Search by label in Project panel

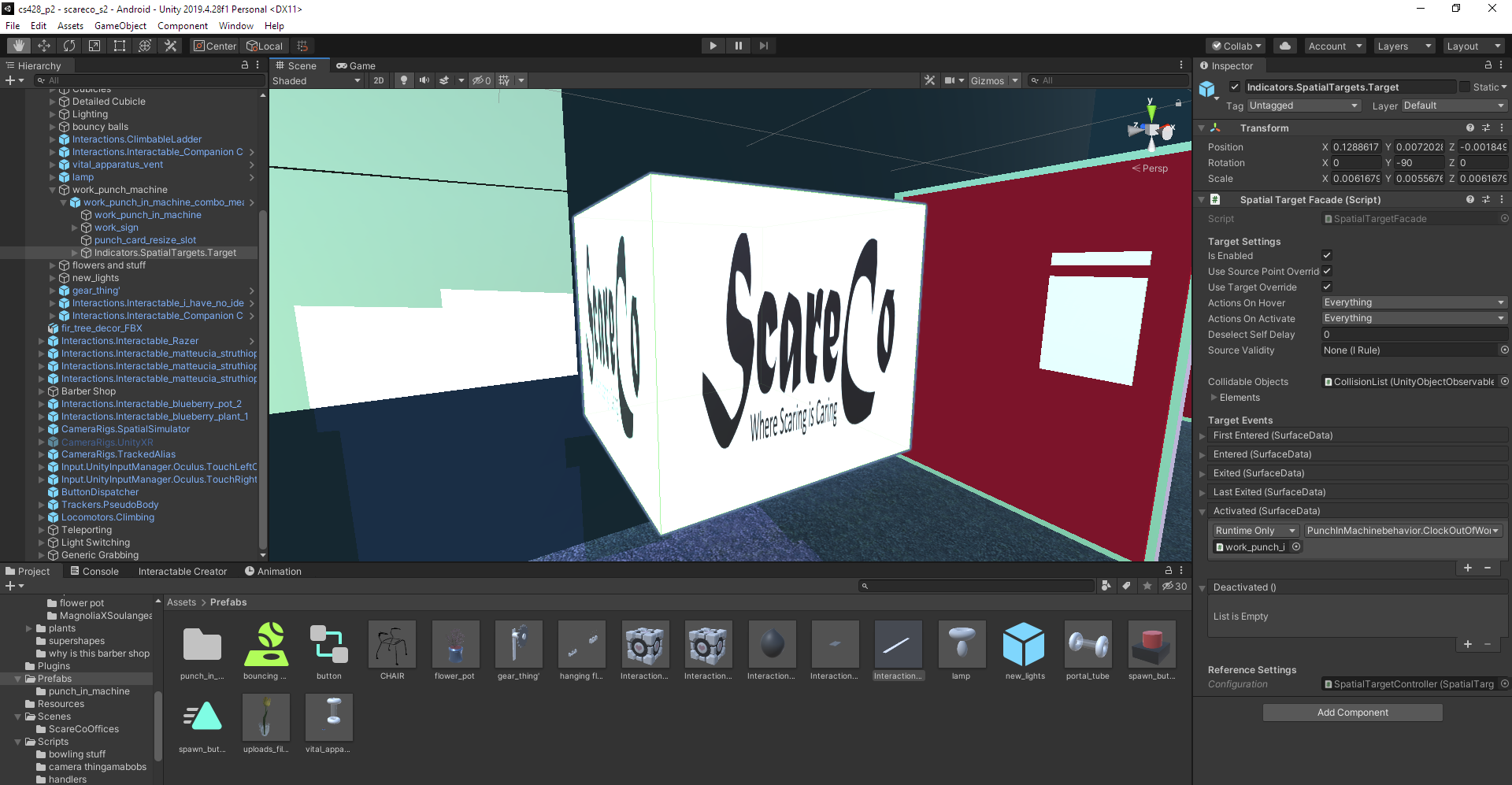[1127, 586]
